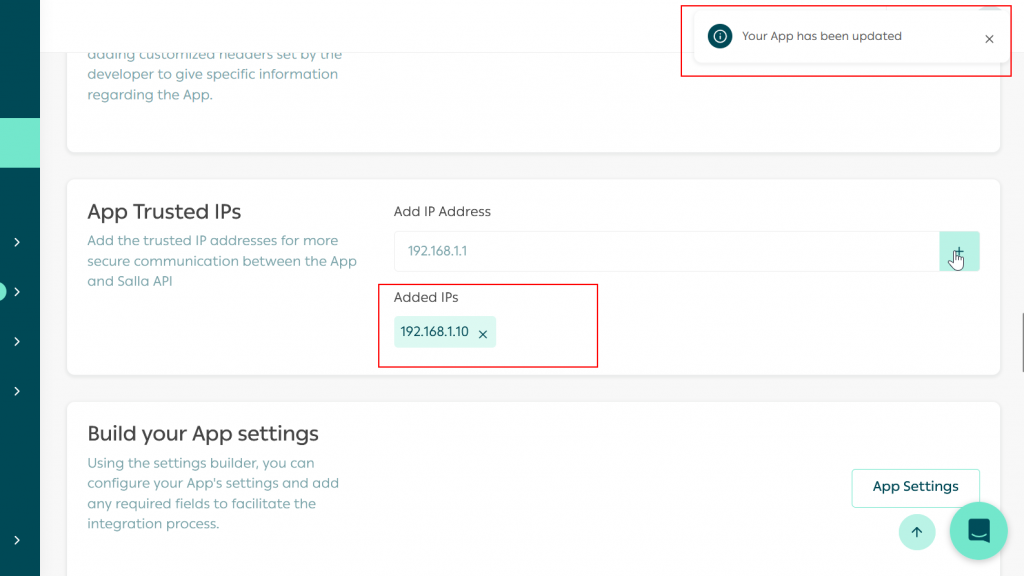Open the Intercom chat bubble

(x=978, y=531)
